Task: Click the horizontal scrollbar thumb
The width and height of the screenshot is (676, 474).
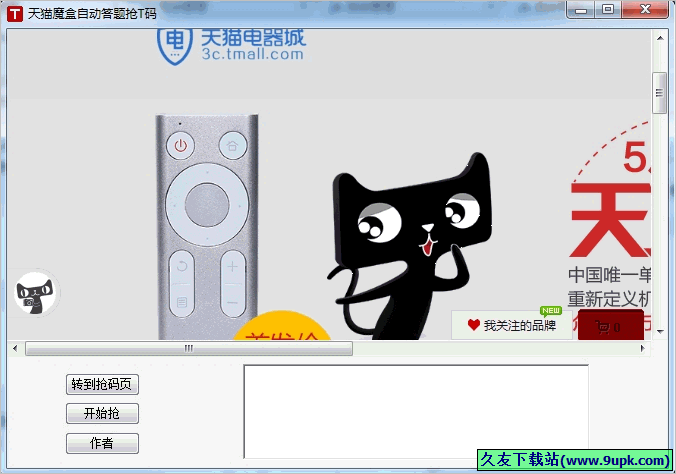Action: click(x=189, y=348)
